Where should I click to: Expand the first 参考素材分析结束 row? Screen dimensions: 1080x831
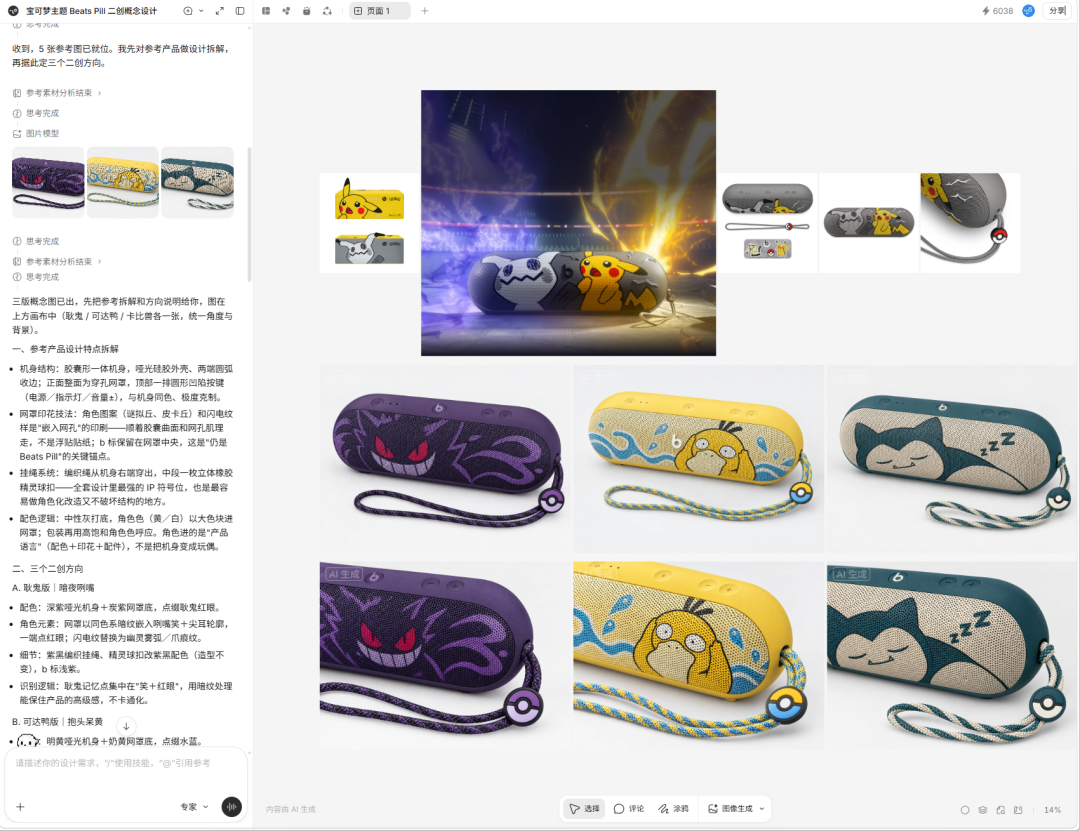[57, 93]
